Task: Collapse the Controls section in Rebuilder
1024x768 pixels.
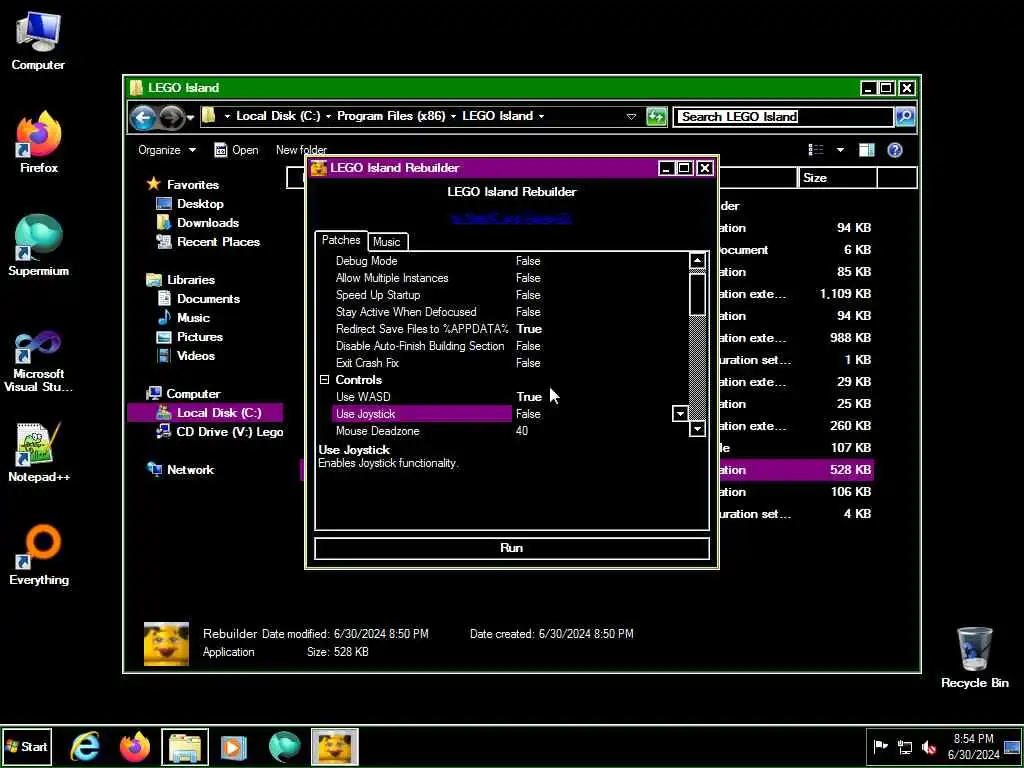Action: (325, 379)
